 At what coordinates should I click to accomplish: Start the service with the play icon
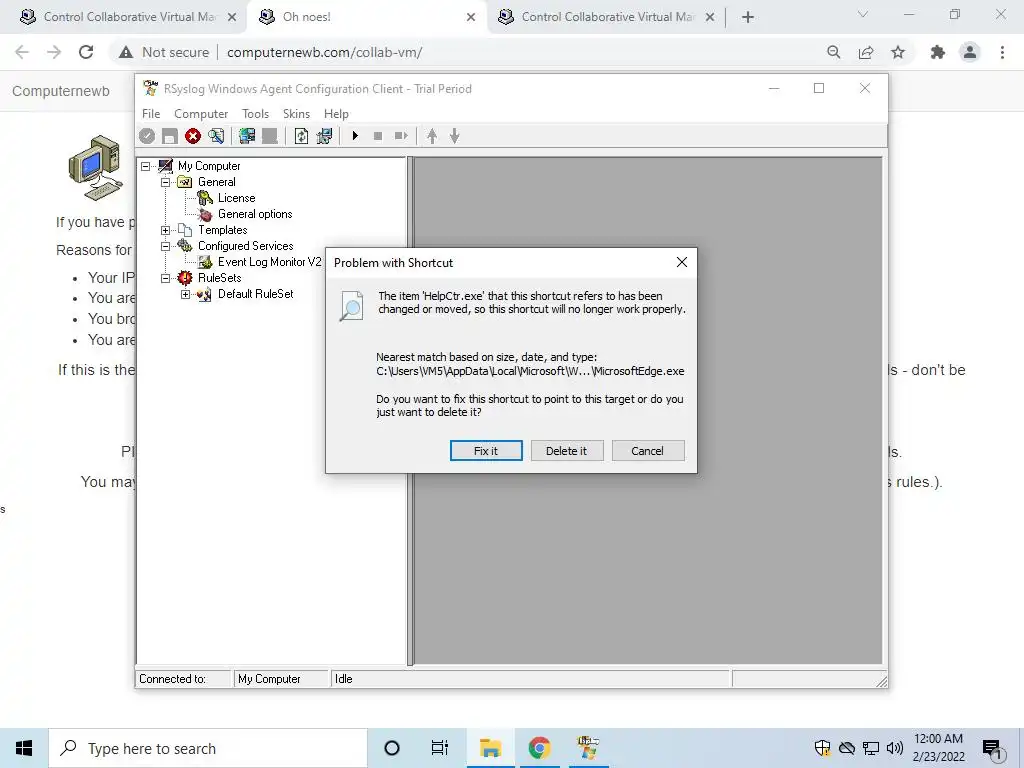click(x=355, y=136)
